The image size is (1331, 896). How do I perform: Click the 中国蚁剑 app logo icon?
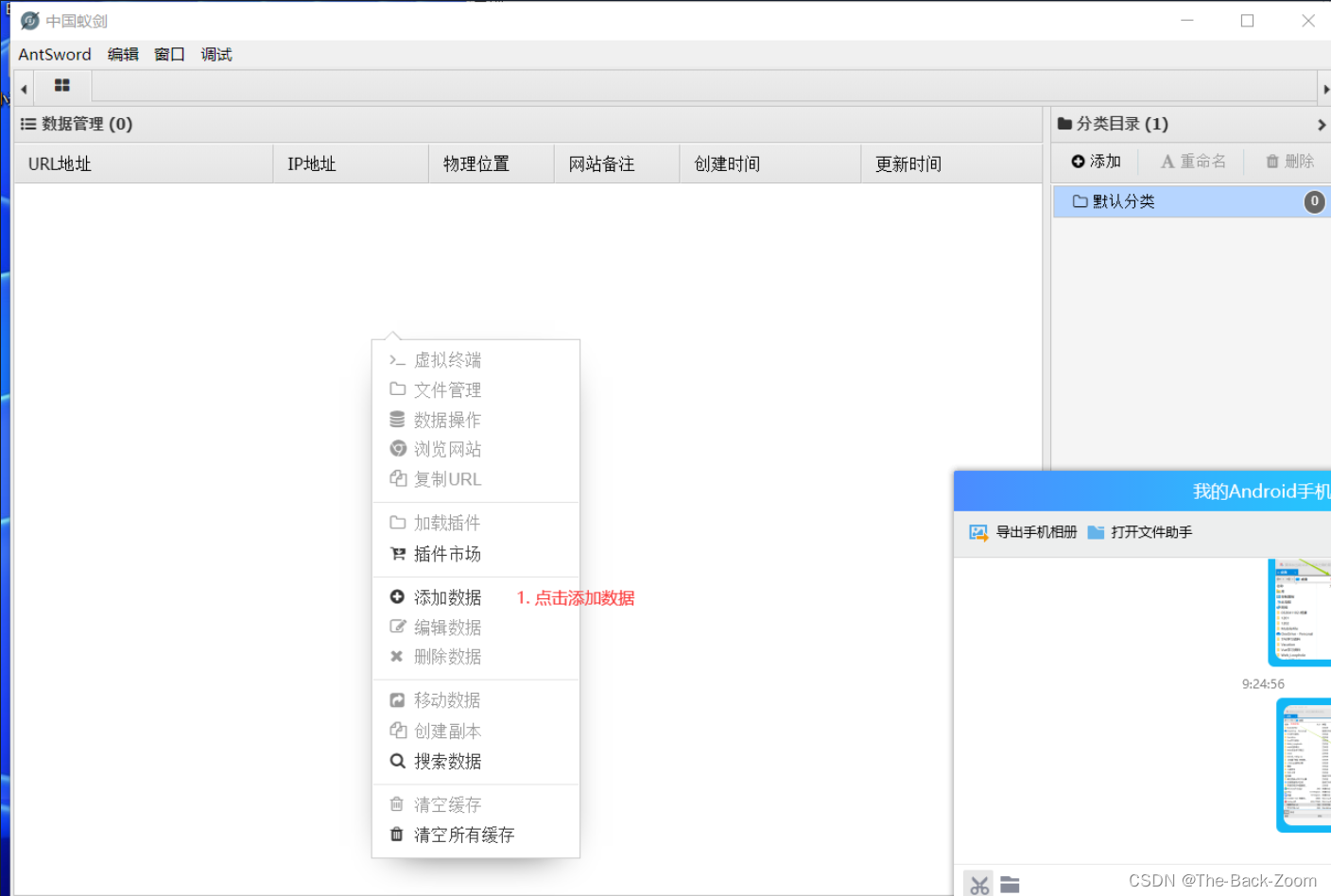pos(30,21)
